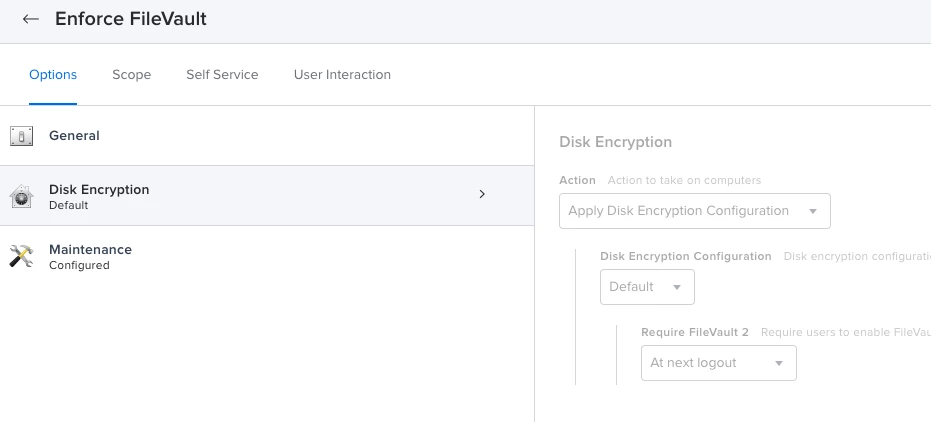The height and width of the screenshot is (422, 931).
Task: Select the Disk Encryption payload title
Action: coord(99,189)
